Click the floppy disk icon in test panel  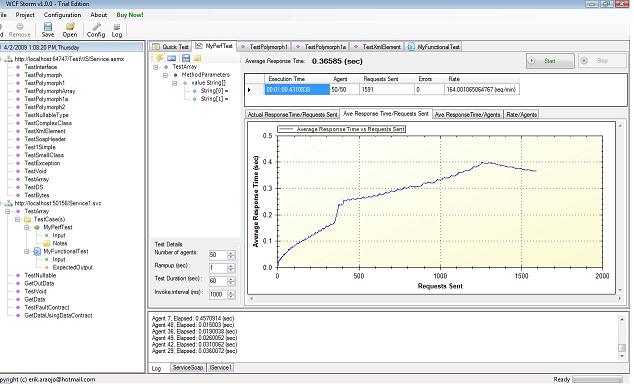(x=186, y=58)
